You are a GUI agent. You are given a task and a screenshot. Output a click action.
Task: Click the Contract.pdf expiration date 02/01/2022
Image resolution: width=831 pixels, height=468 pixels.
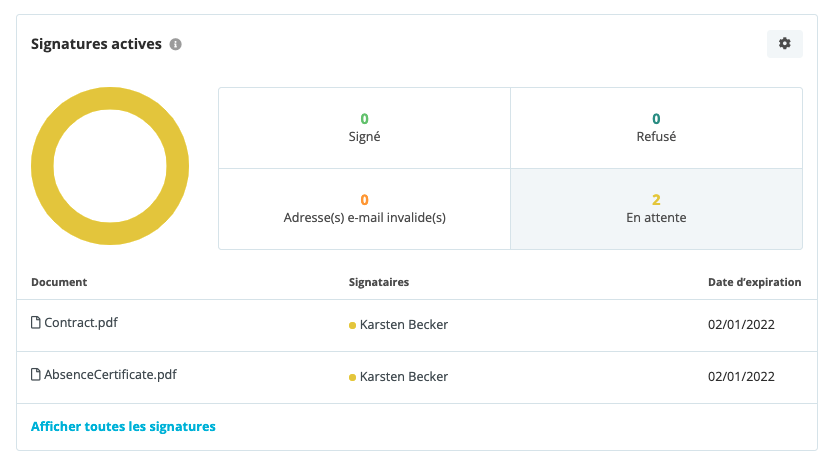(741, 324)
